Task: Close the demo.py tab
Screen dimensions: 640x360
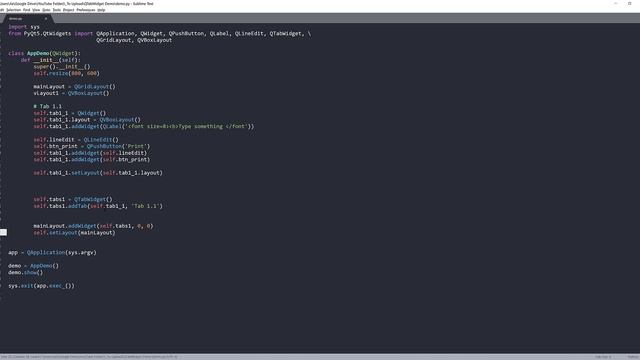Action: click(46, 18)
